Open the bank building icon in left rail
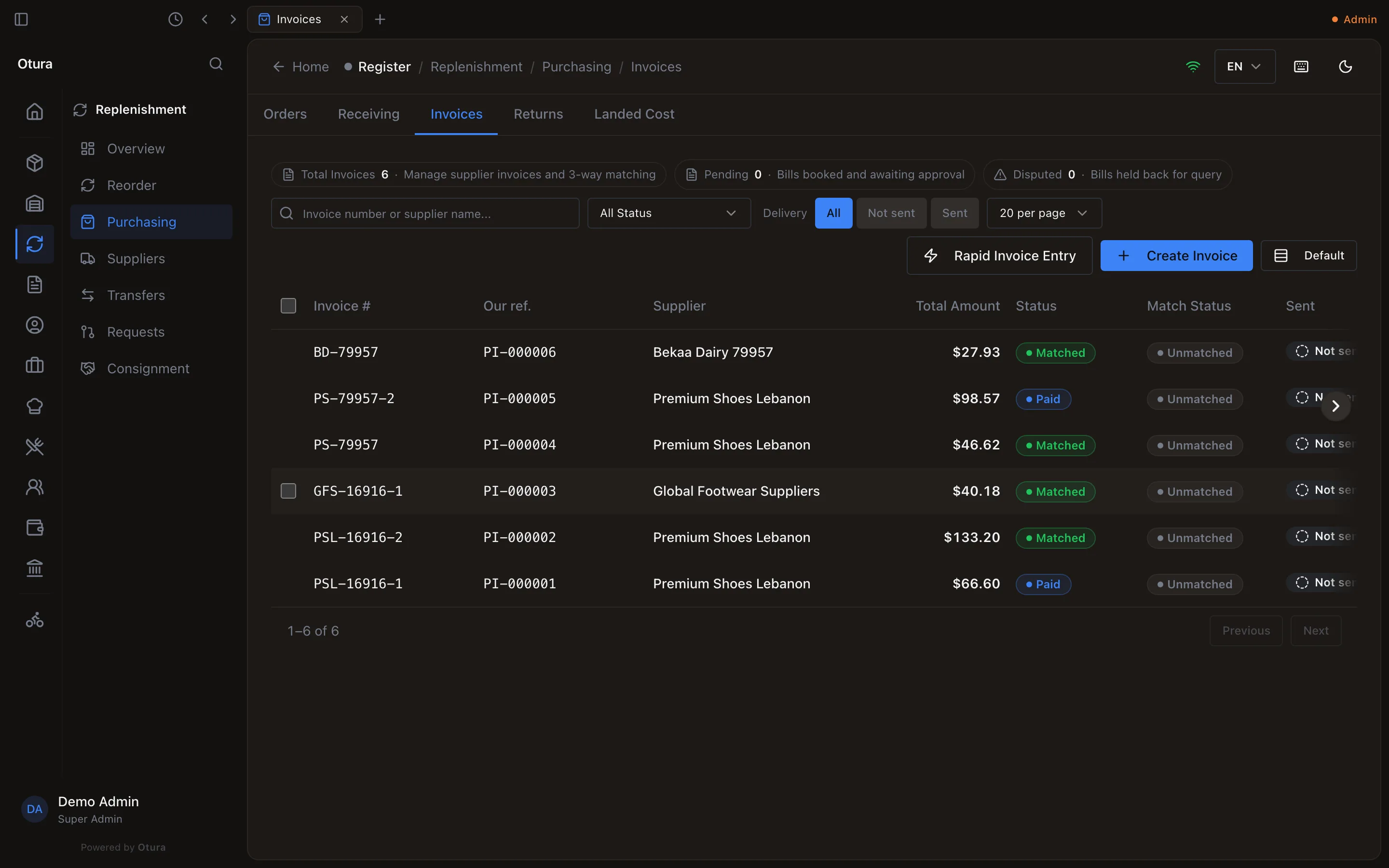The image size is (1389, 868). 34,569
